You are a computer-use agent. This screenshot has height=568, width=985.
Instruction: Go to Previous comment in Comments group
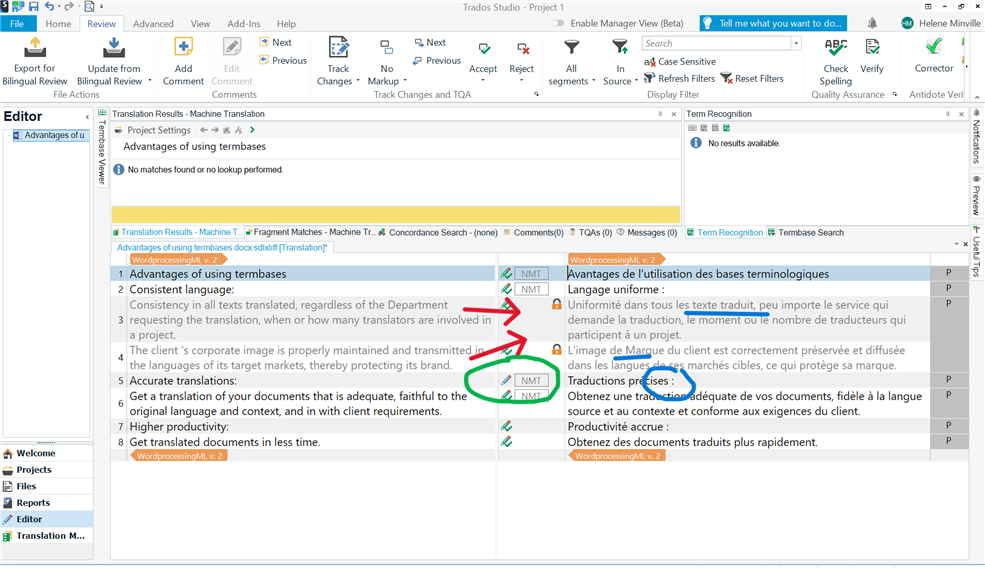283,60
